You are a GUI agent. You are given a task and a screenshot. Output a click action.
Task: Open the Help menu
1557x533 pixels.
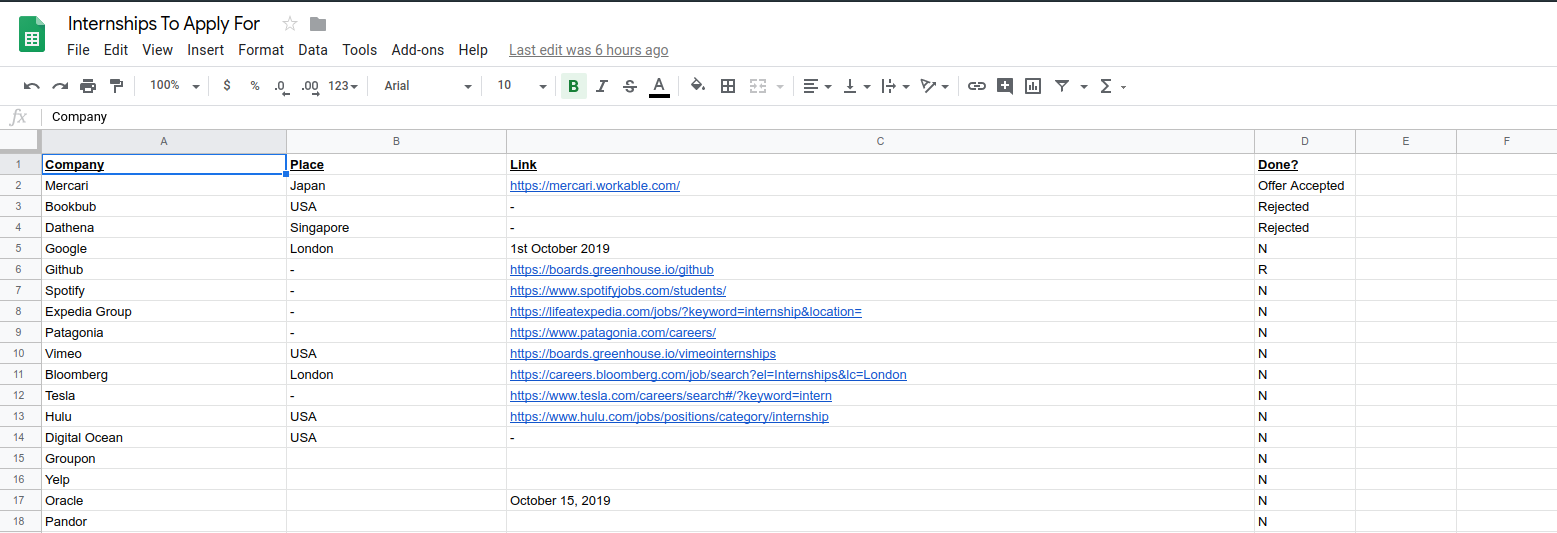[x=473, y=50]
